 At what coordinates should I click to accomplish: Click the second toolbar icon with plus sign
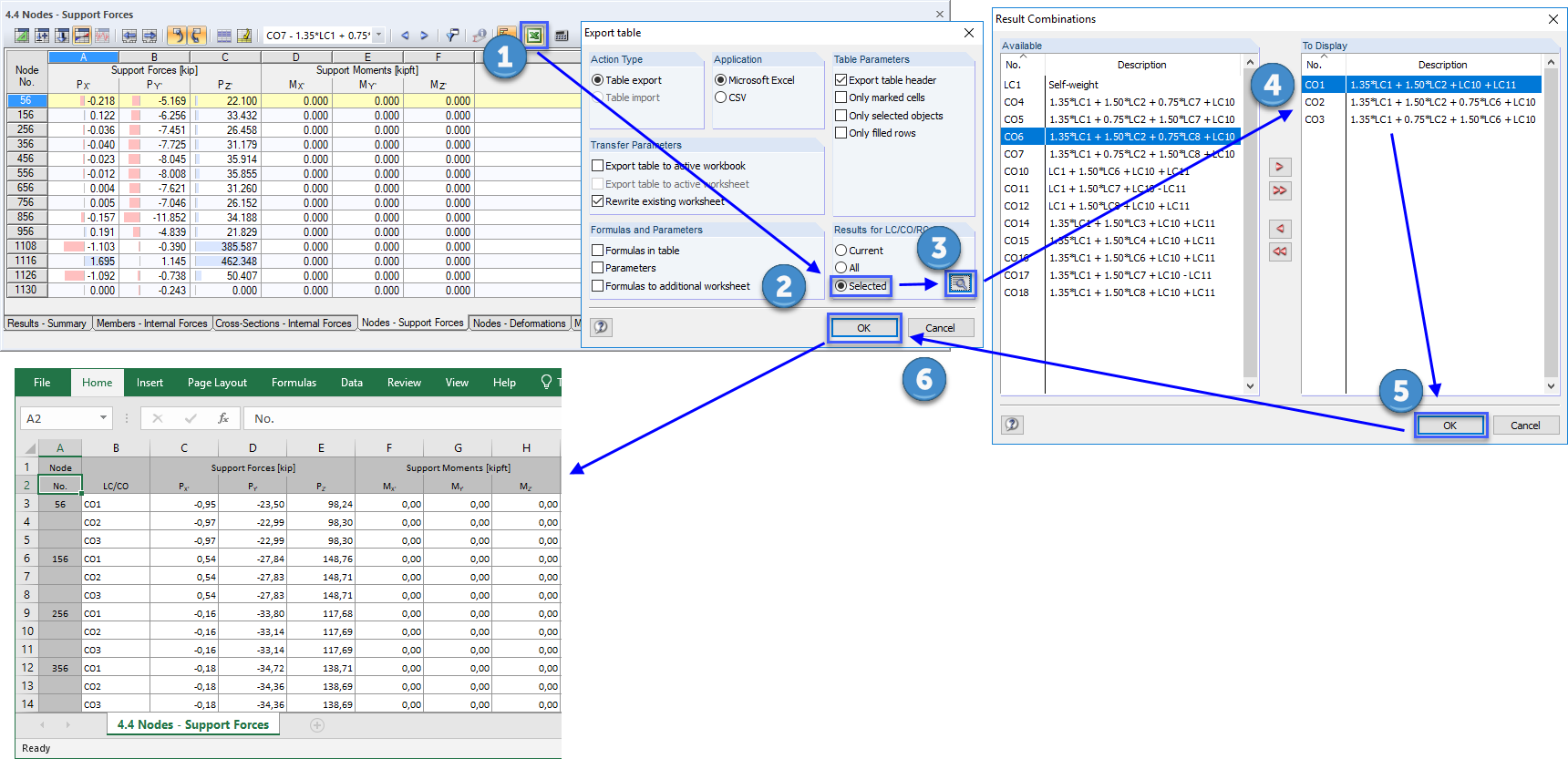pyautogui.click(x=42, y=36)
